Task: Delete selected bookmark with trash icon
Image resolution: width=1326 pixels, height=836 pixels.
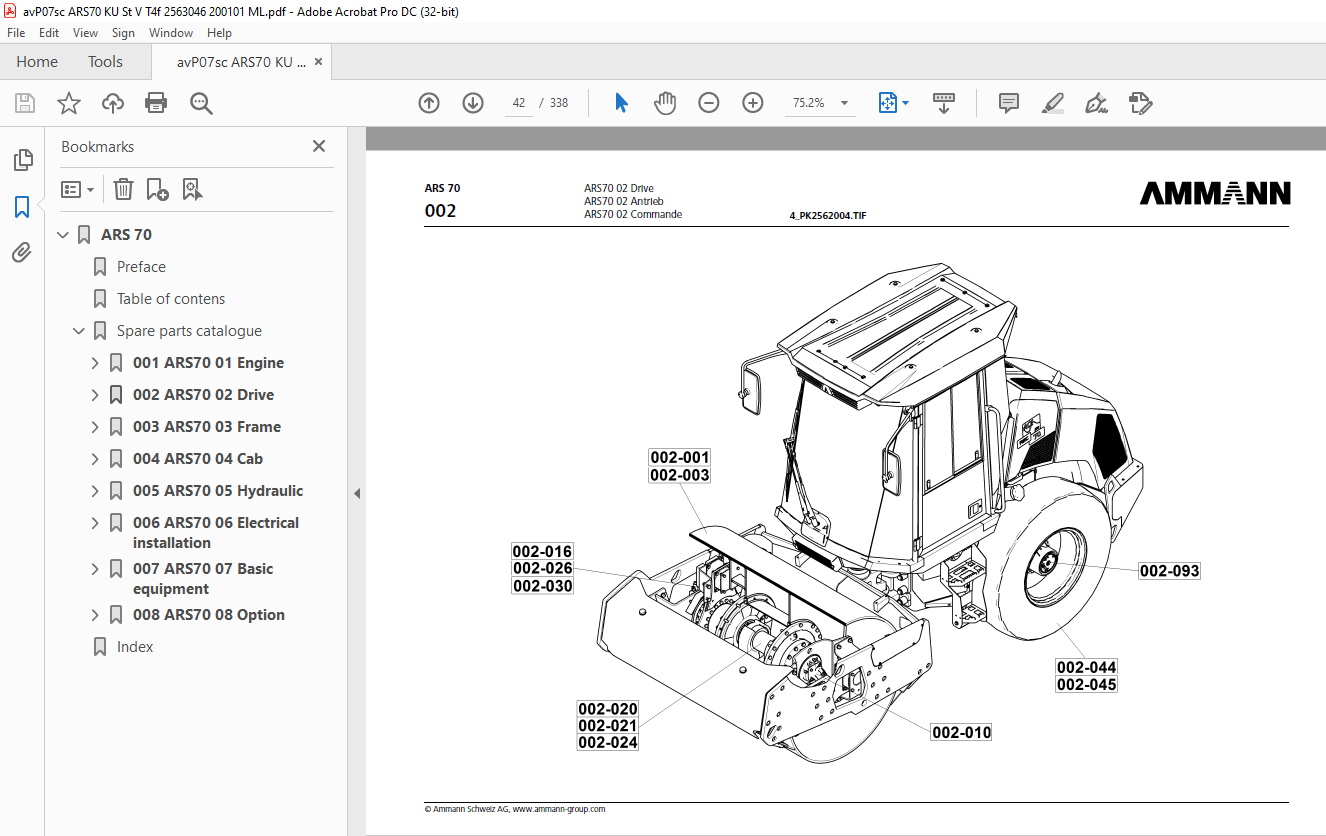Action: (123, 189)
